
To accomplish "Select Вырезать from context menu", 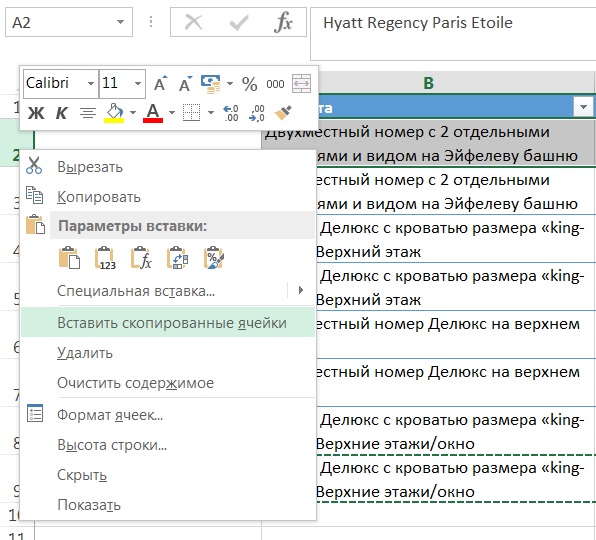I will [168, 166].
